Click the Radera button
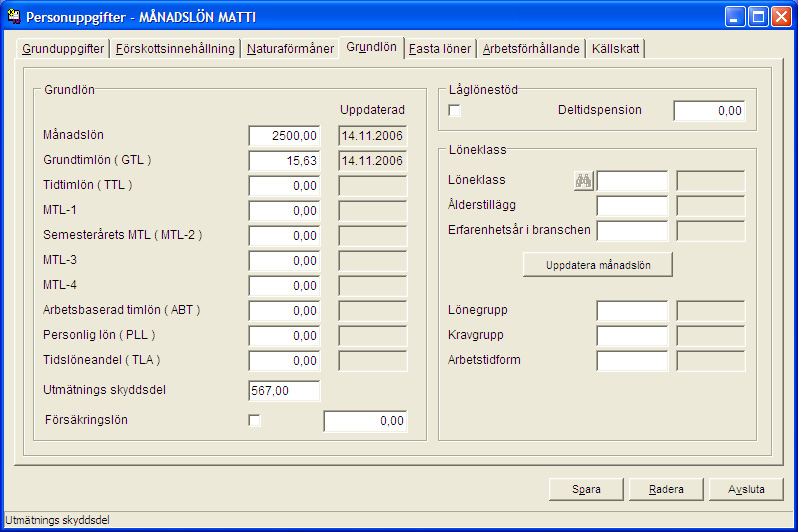 (x=666, y=489)
